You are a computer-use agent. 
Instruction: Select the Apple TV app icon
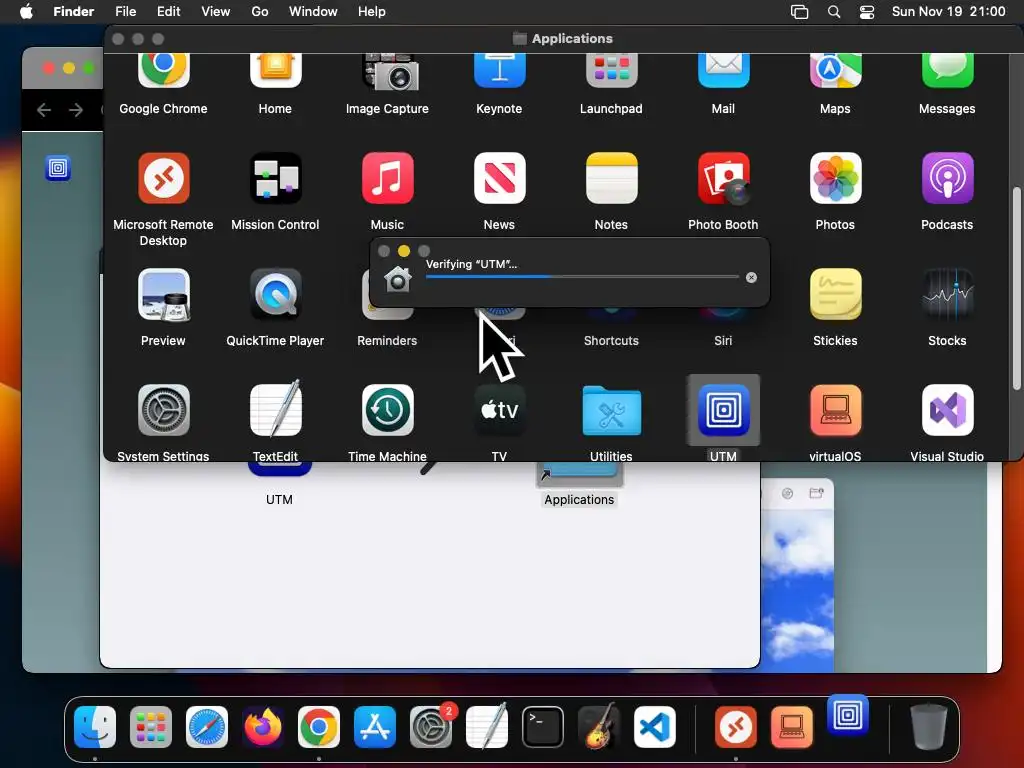[x=499, y=410]
